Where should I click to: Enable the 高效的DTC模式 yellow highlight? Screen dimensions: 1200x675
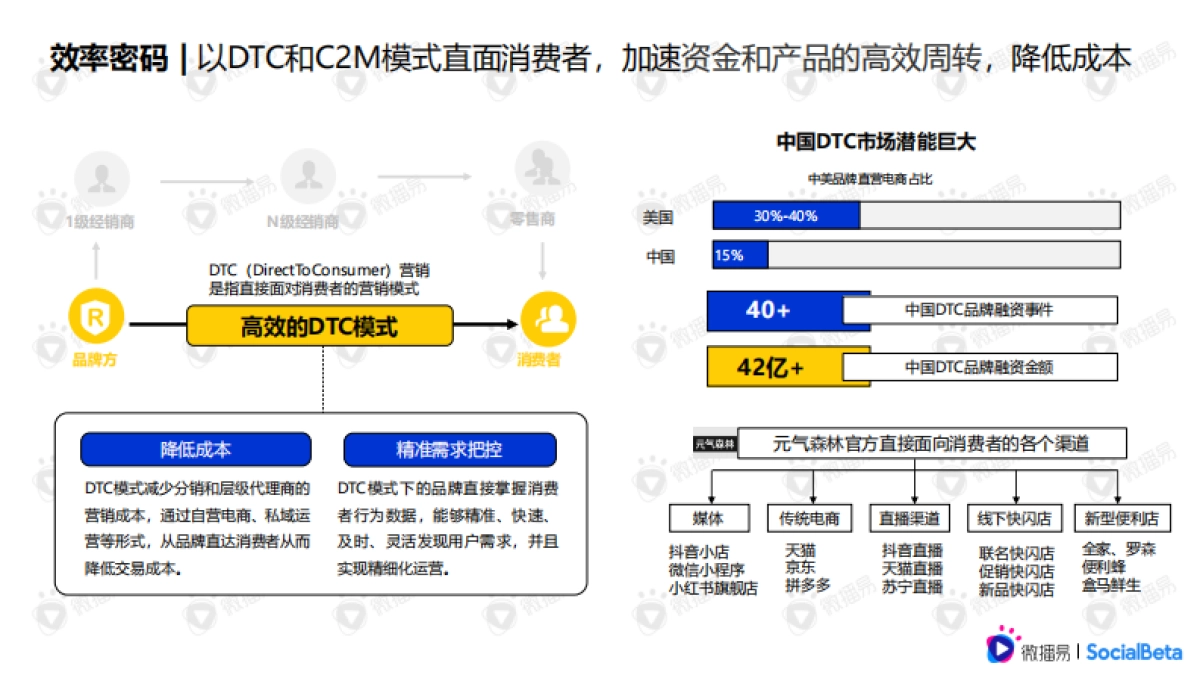click(x=319, y=327)
